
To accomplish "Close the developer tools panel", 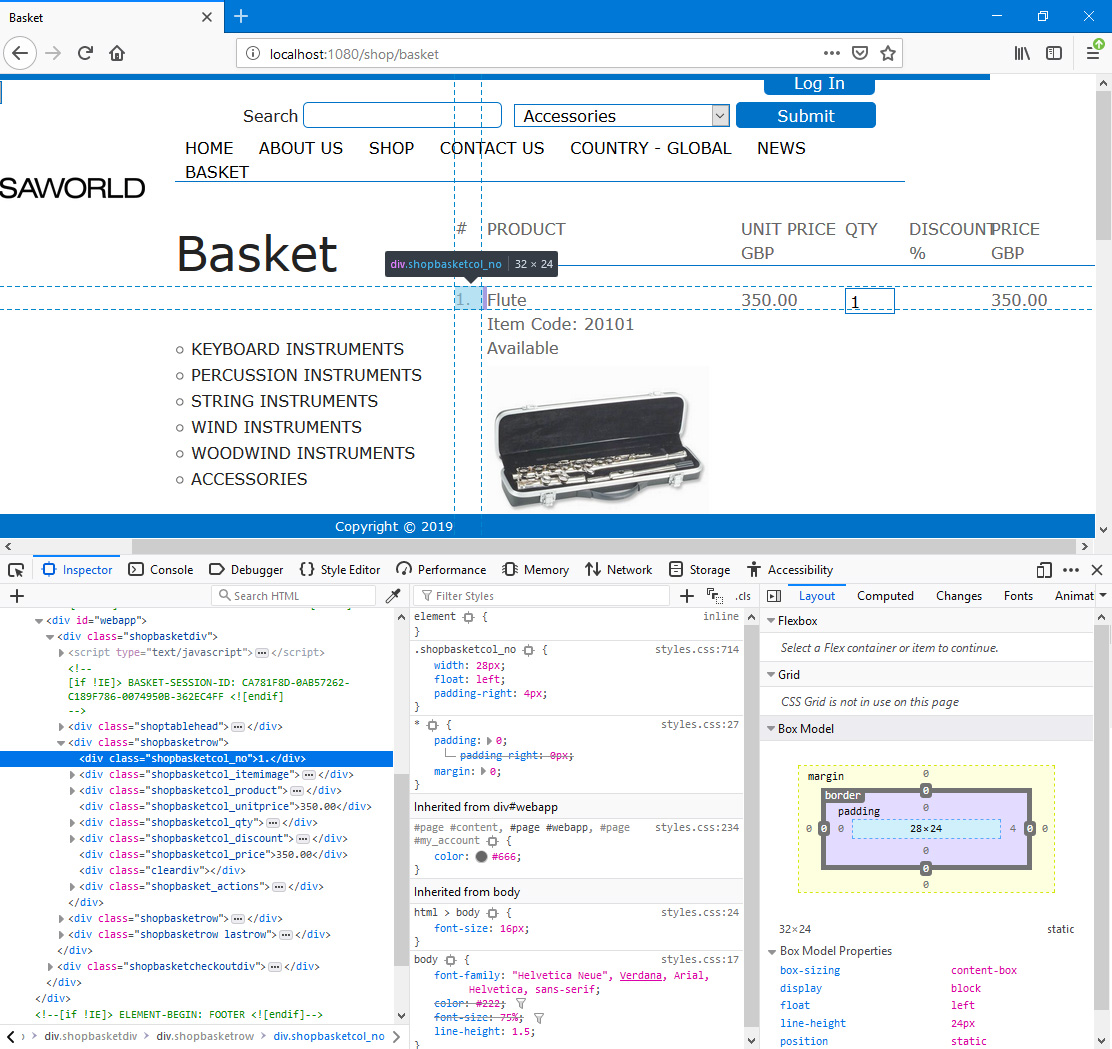I will (x=1097, y=570).
